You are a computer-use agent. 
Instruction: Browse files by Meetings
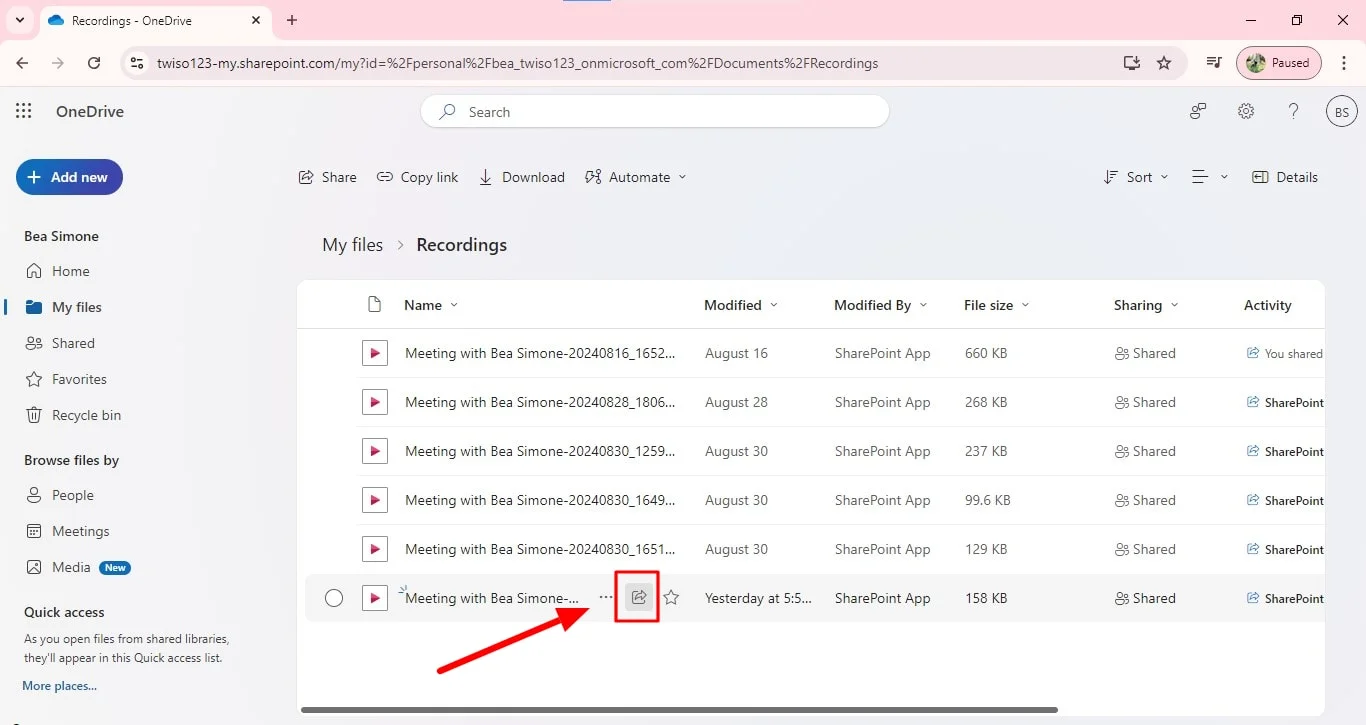[67, 531]
